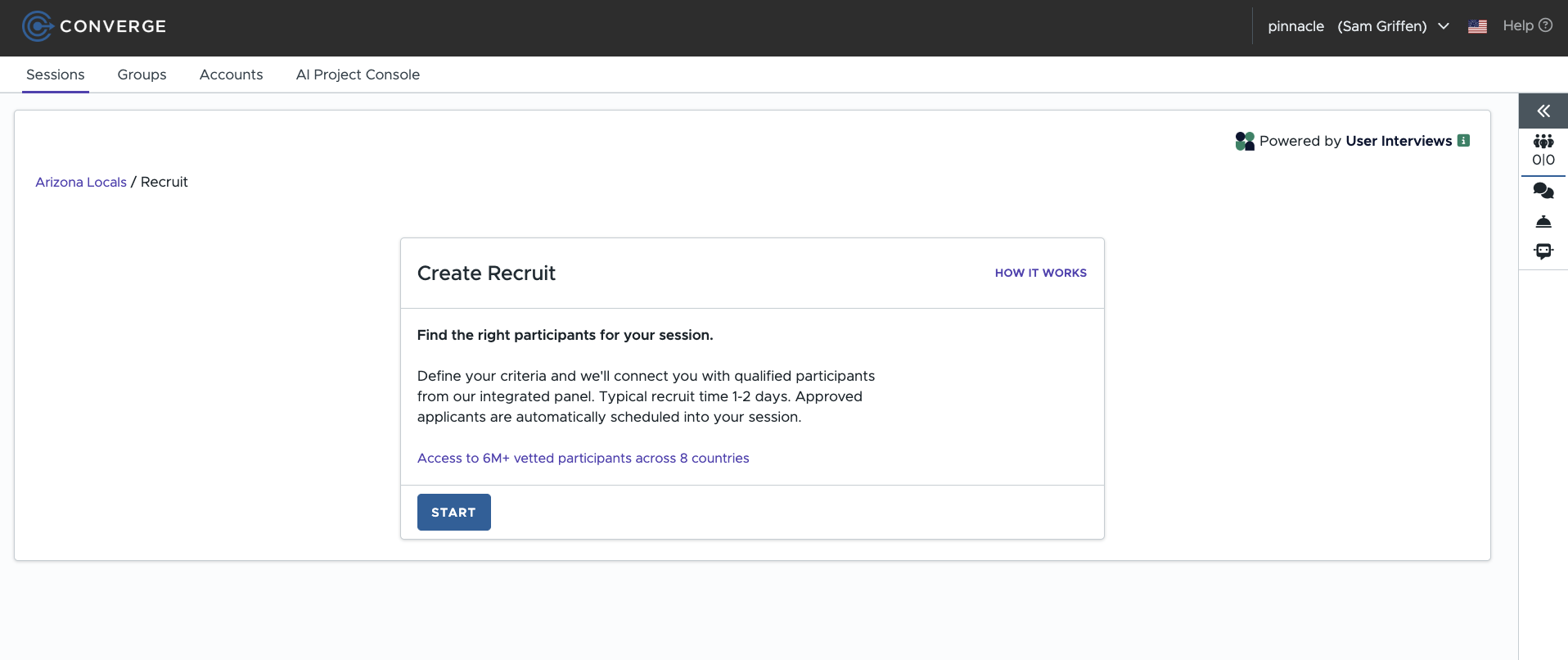The width and height of the screenshot is (1568, 660).
Task: Click the Help text link
Action: click(x=1518, y=25)
